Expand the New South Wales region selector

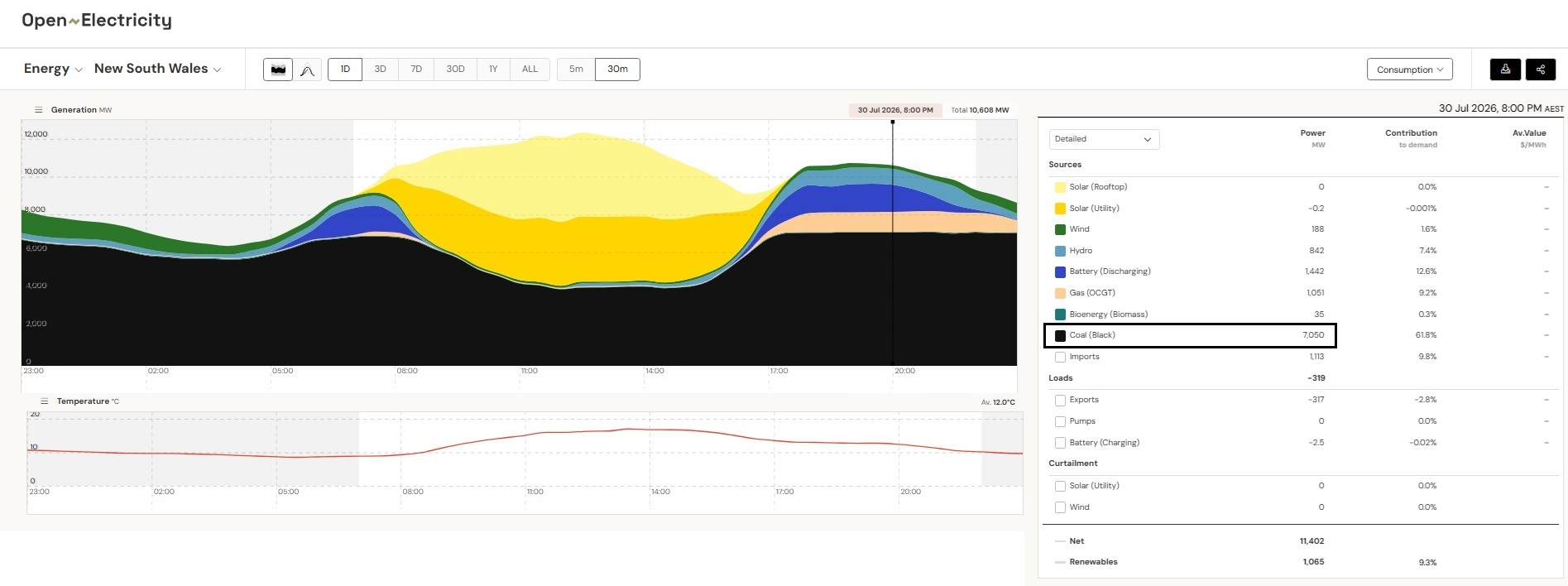158,69
